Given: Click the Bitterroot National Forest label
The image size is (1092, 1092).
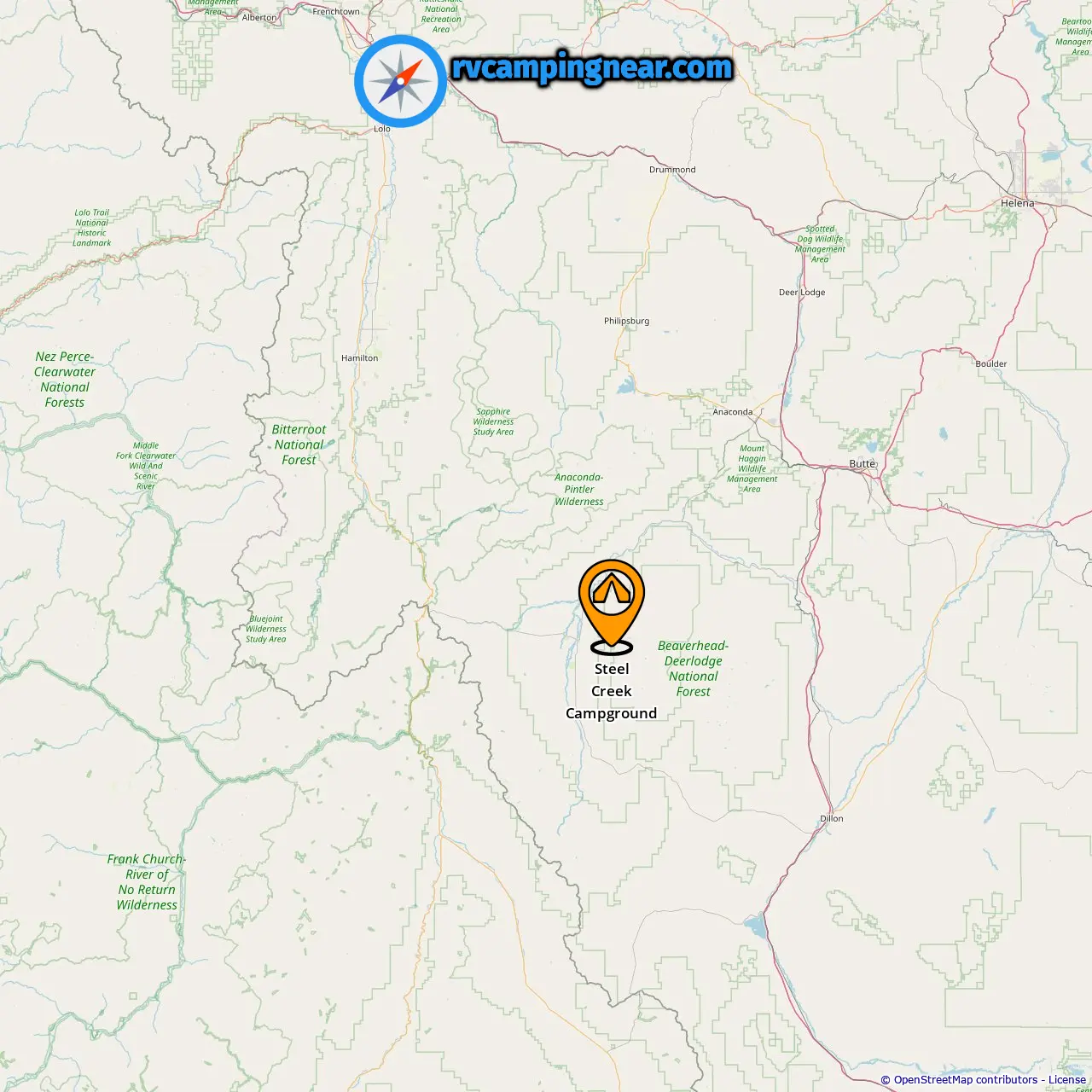Looking at the screenshot, I should [x=299, y=444].
